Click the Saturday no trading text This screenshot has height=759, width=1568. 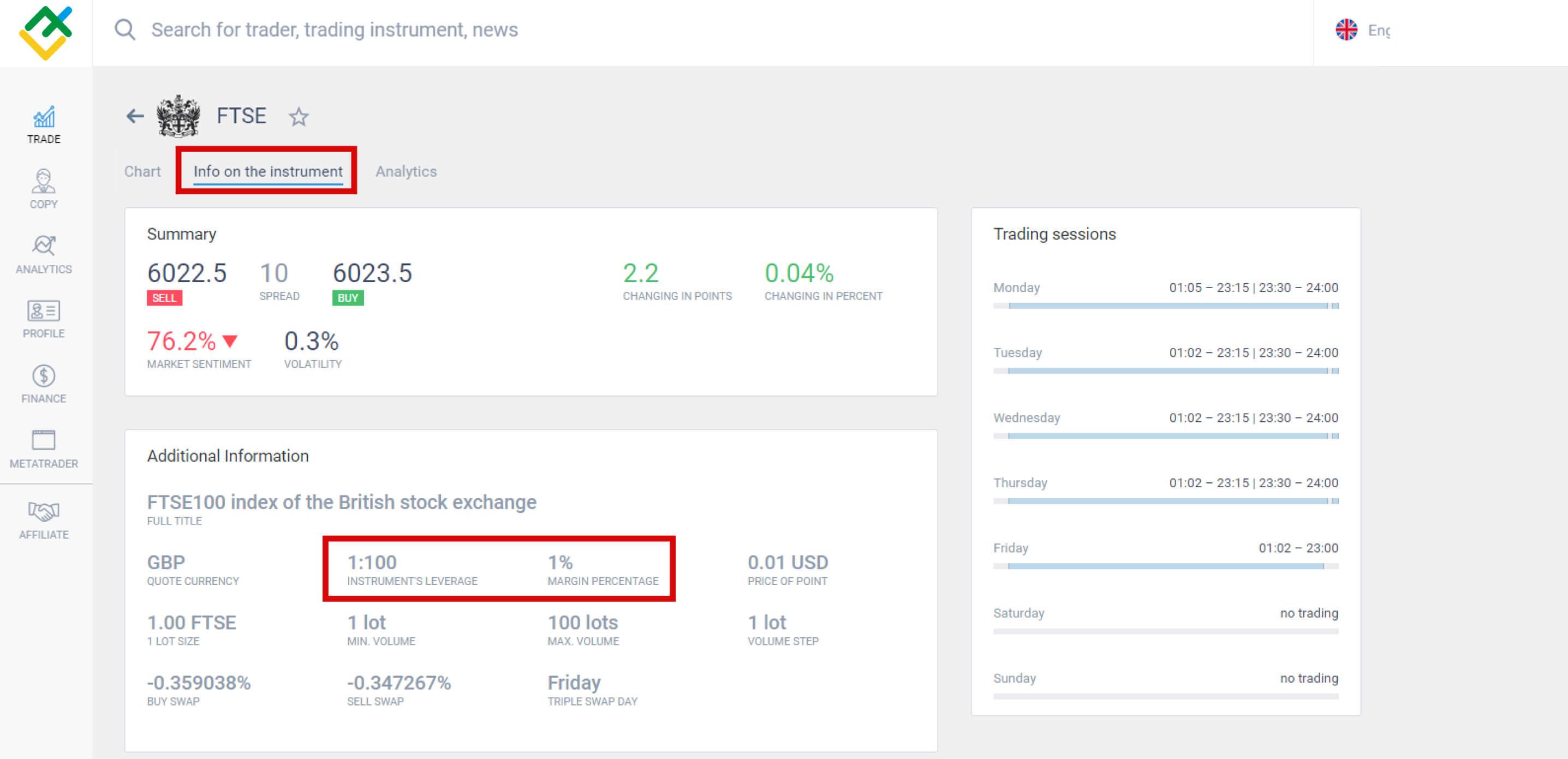click(1309, 613)
